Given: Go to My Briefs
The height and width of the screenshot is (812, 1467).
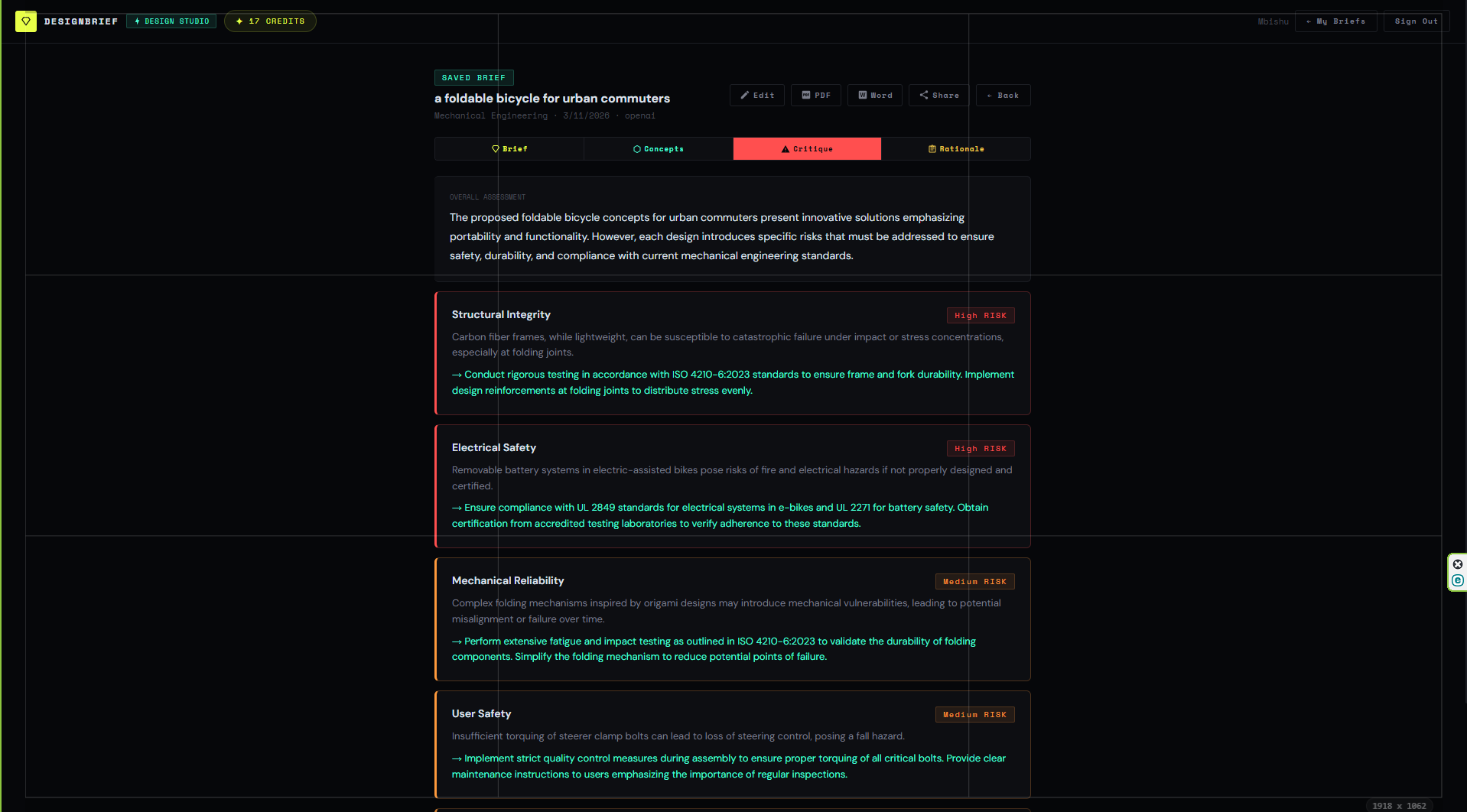Looking at the screenshot, I should [1335, 21].
